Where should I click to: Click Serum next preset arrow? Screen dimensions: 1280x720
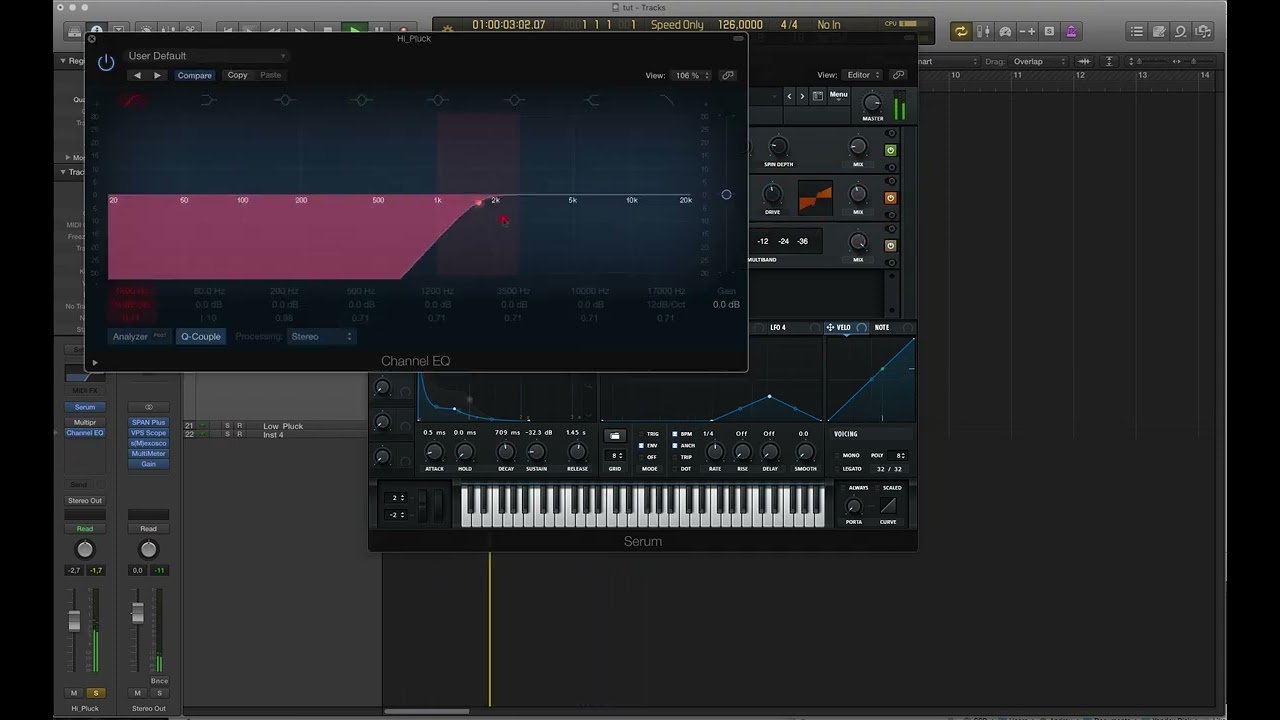[803, 97]
